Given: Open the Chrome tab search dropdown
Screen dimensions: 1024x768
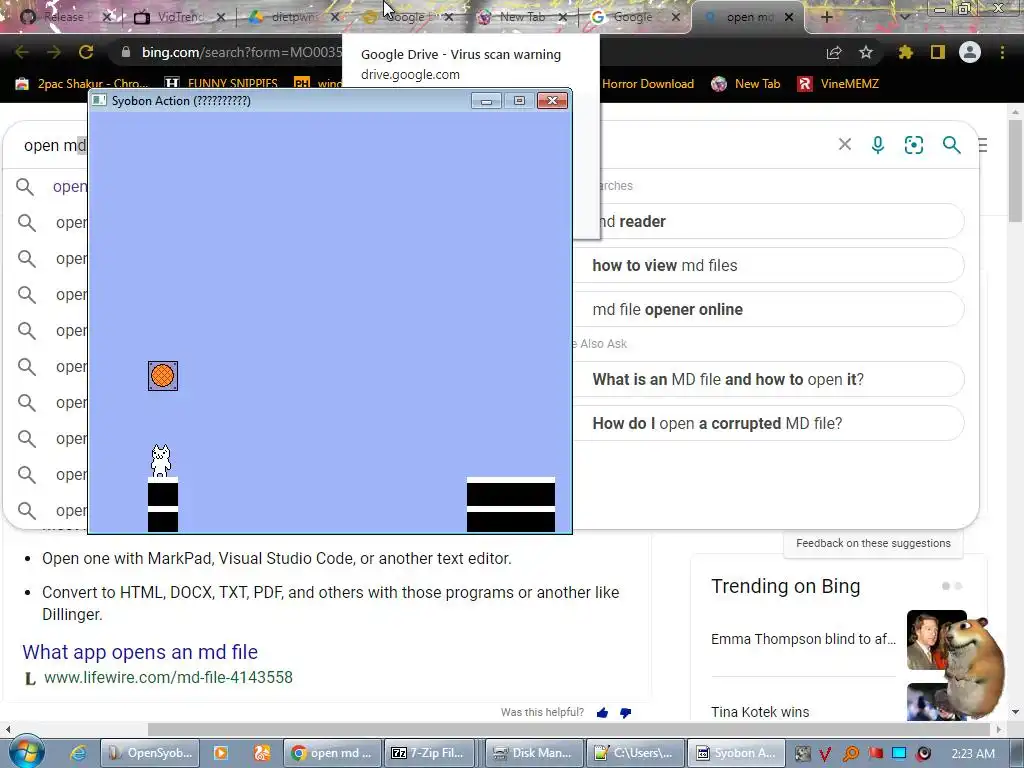Looking at the screenshot, I should coord(904,17).
